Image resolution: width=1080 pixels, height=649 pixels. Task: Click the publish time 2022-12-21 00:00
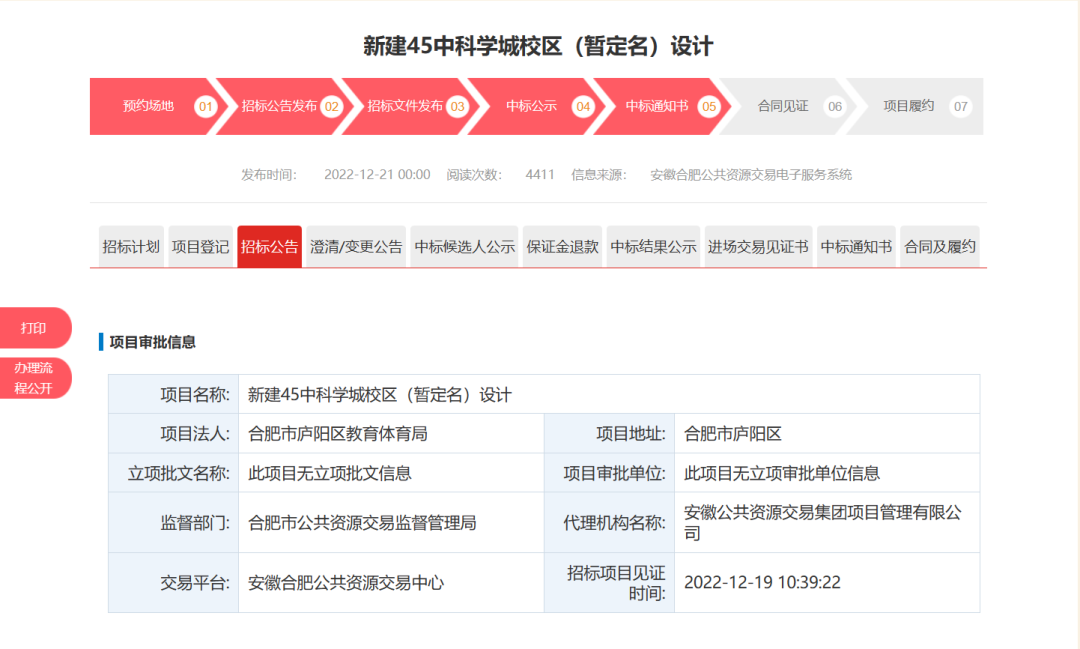(377, 175)
